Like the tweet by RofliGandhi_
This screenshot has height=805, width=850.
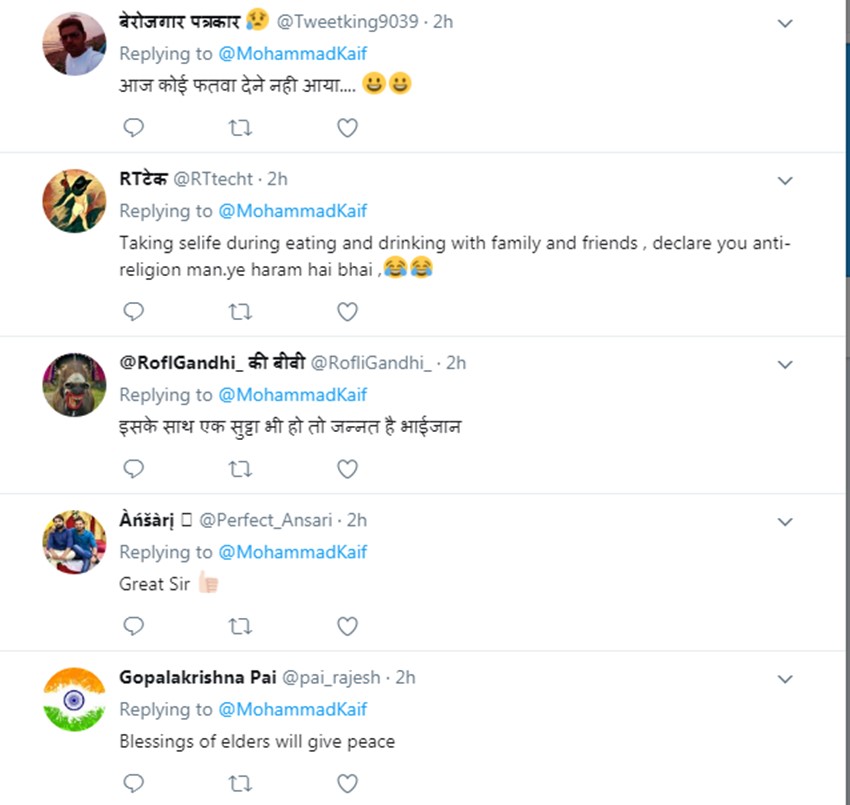tap(347, 469)
